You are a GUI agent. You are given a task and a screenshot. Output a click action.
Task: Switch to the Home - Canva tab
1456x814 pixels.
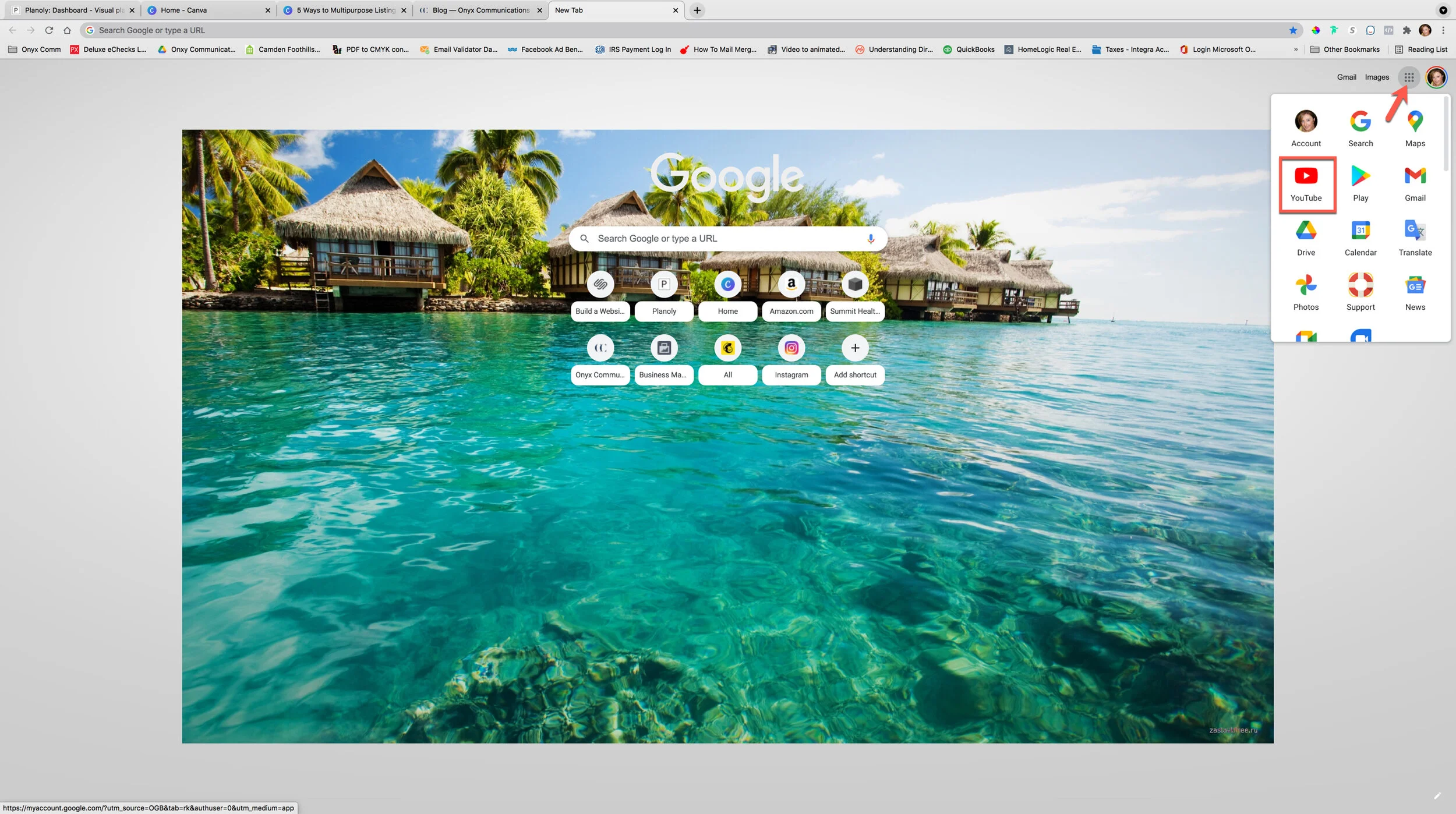coord(208,10)
